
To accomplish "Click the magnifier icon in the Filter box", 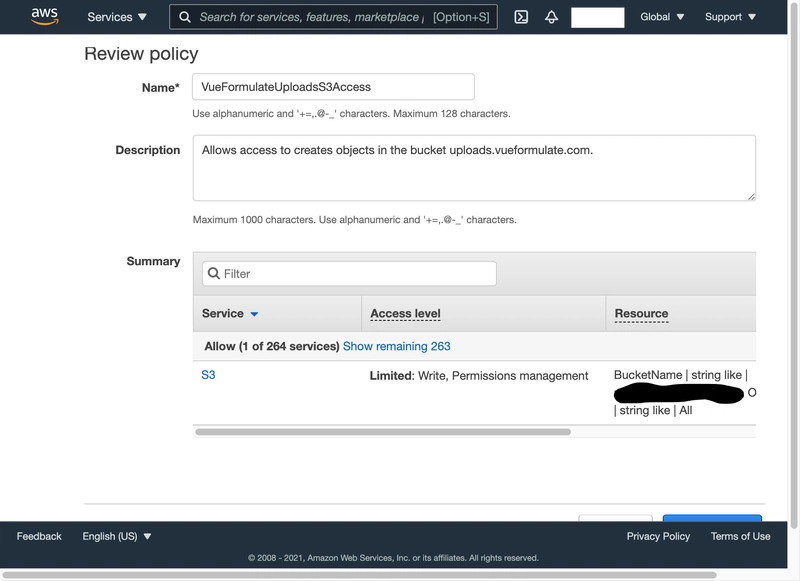I will [x=214, y=273].
